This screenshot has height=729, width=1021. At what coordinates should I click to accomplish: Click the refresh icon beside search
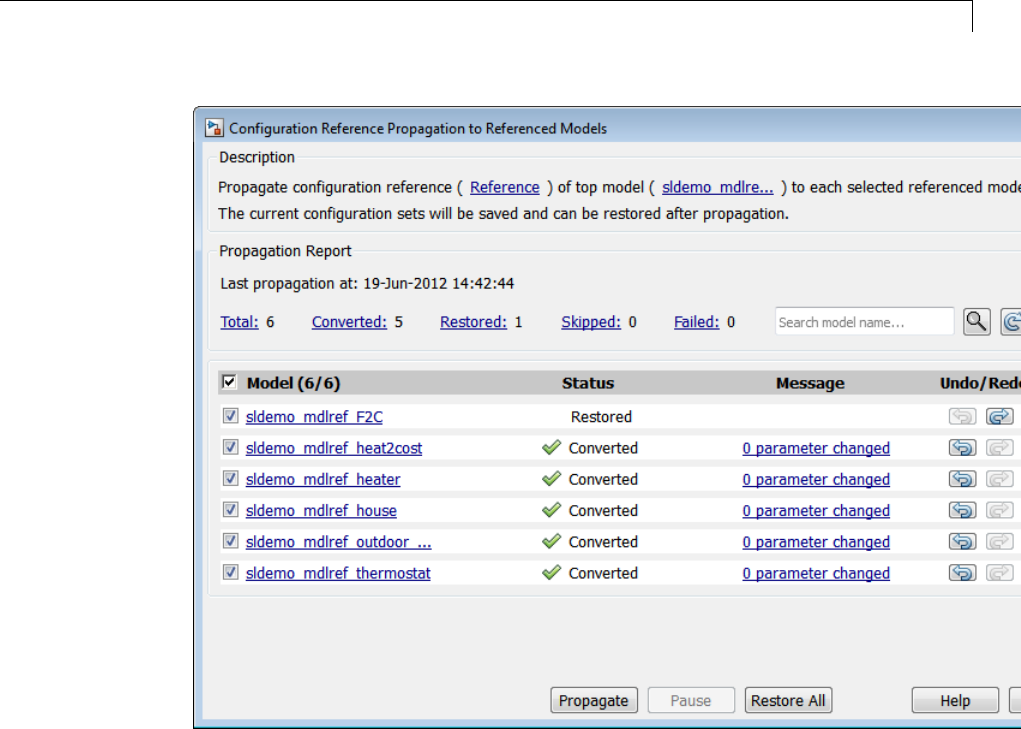coord(1010,321)
